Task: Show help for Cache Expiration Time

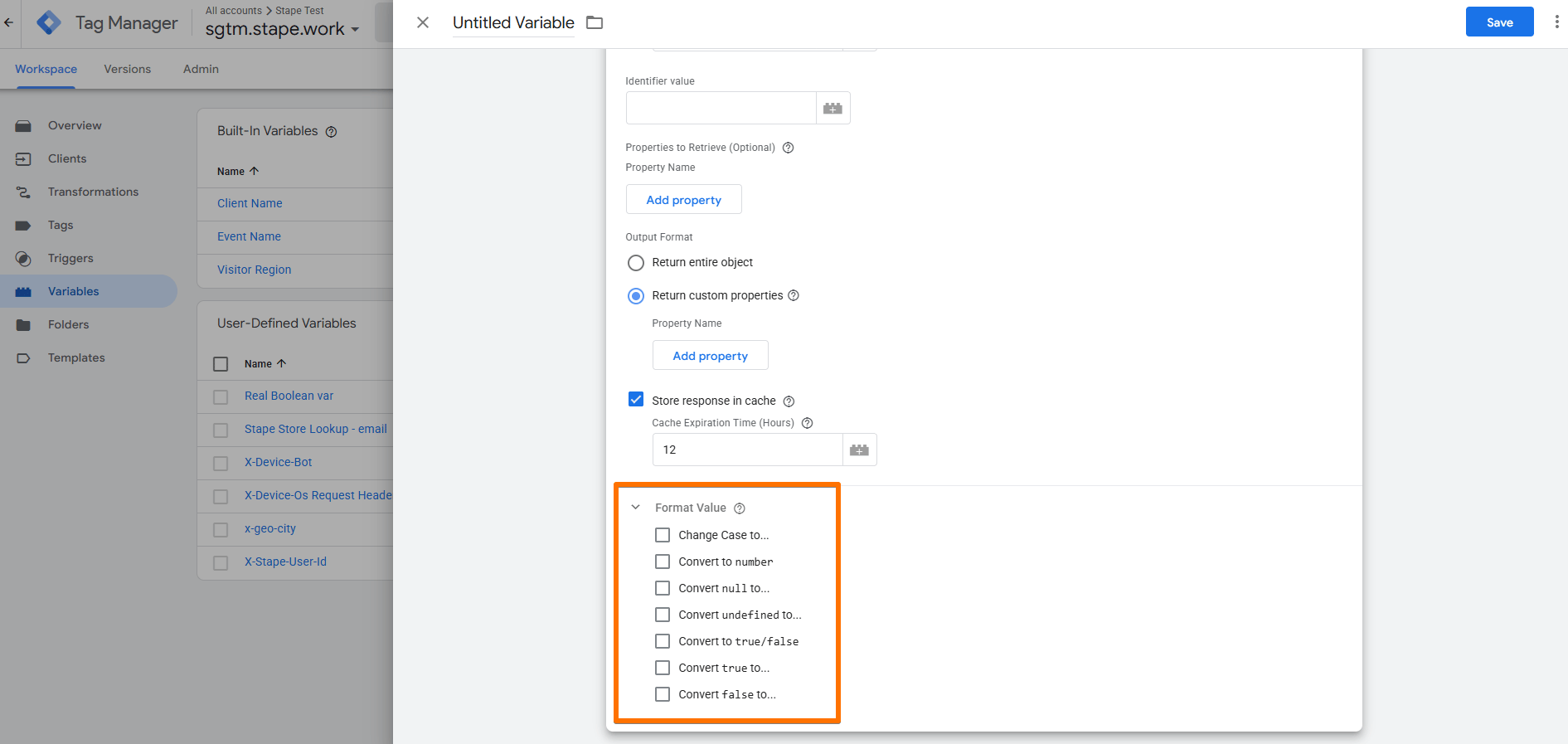Action: click(808, 423)
